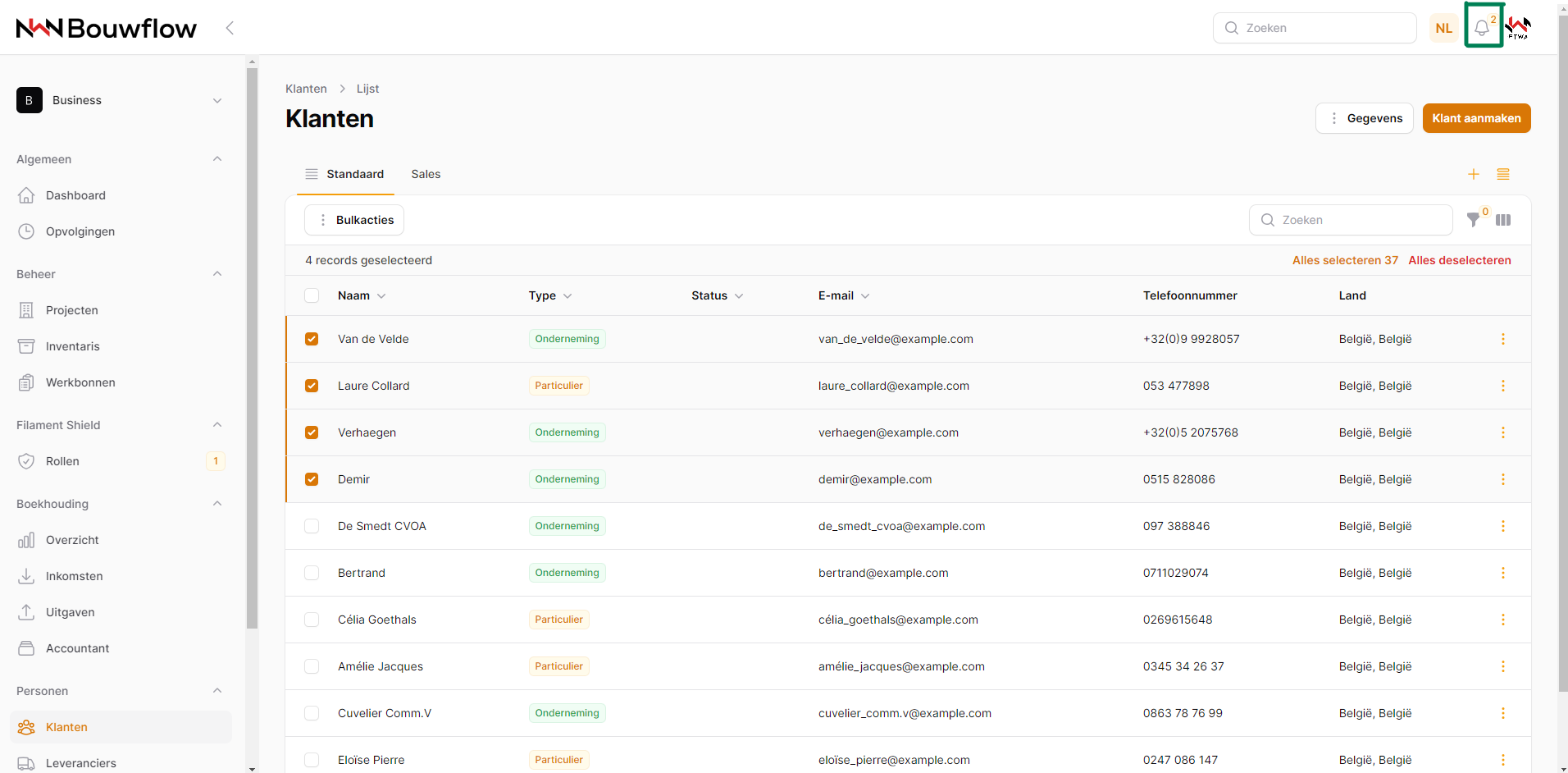Image resolution: width=1568 pixels, height=773 pixels.
Task: Click Alles deselecteren link
Action: 1460,260
